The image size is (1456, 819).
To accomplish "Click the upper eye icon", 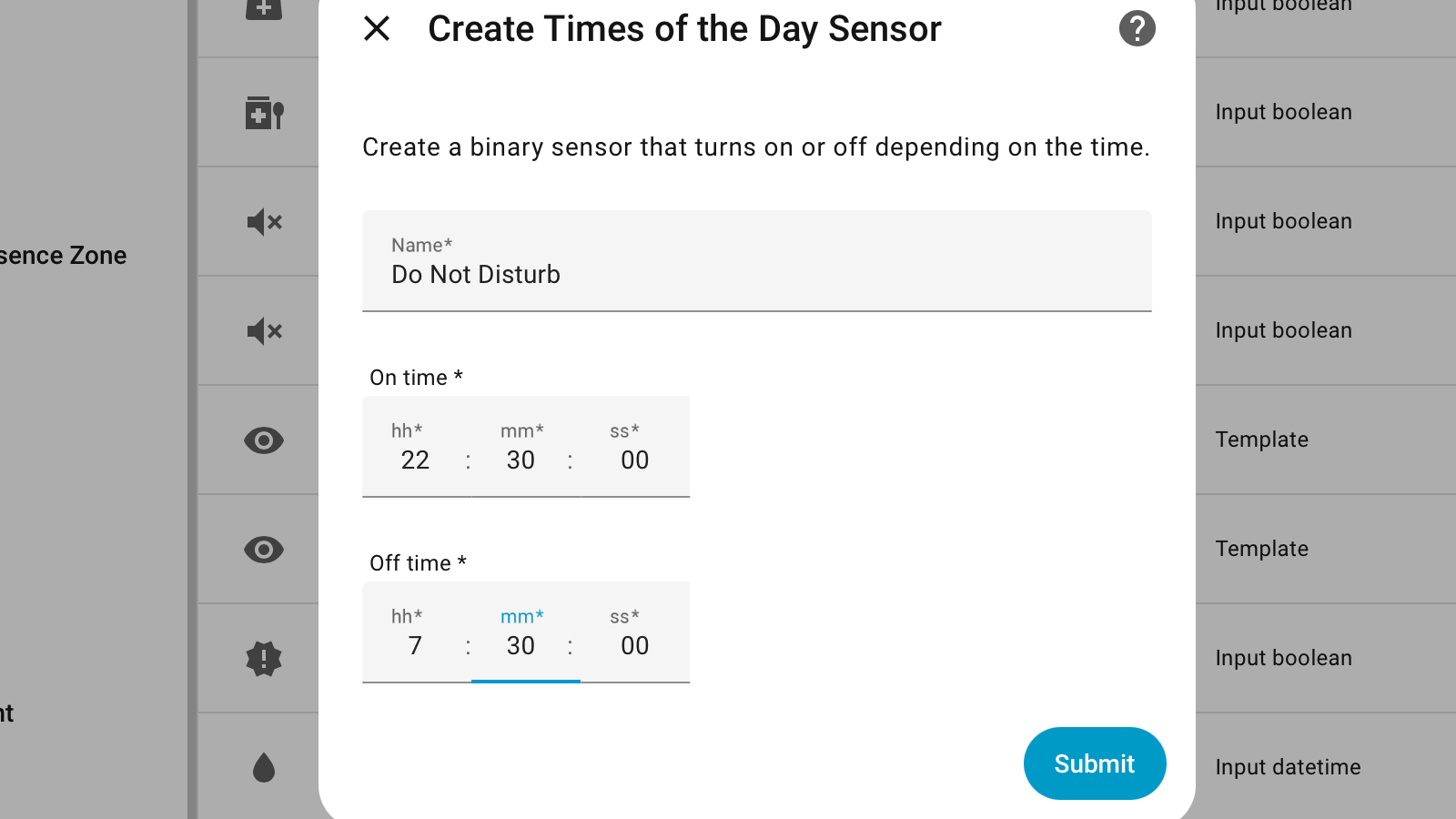I will (264, 440).
